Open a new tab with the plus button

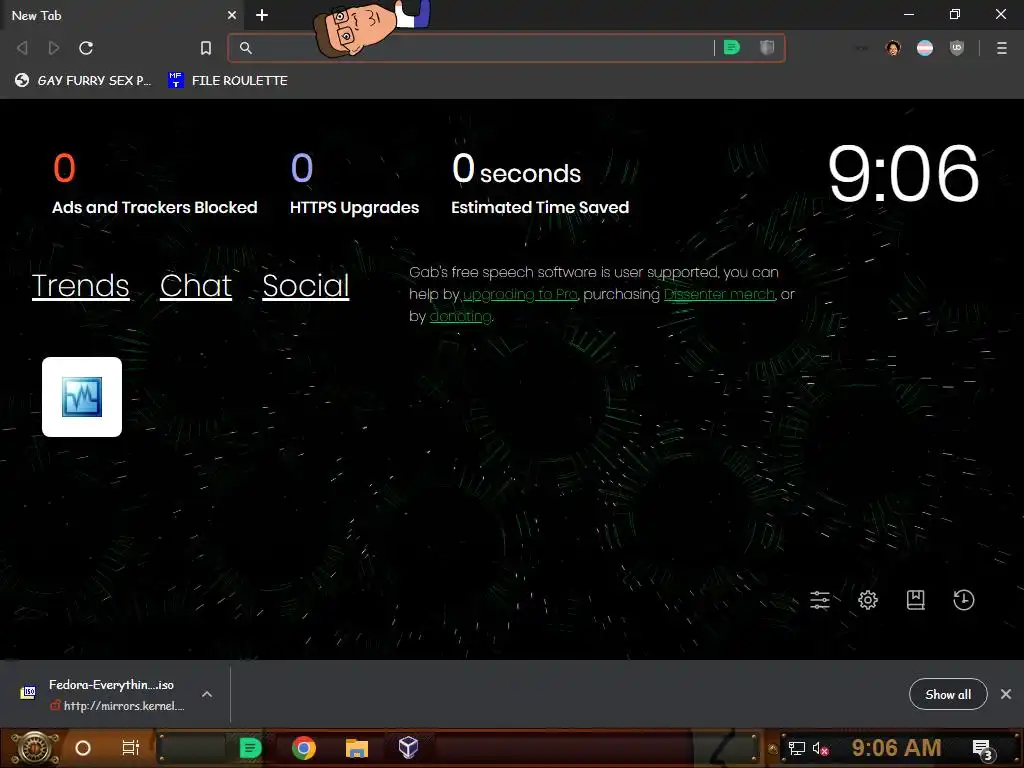pyautogui.click(x=262, y=15)
